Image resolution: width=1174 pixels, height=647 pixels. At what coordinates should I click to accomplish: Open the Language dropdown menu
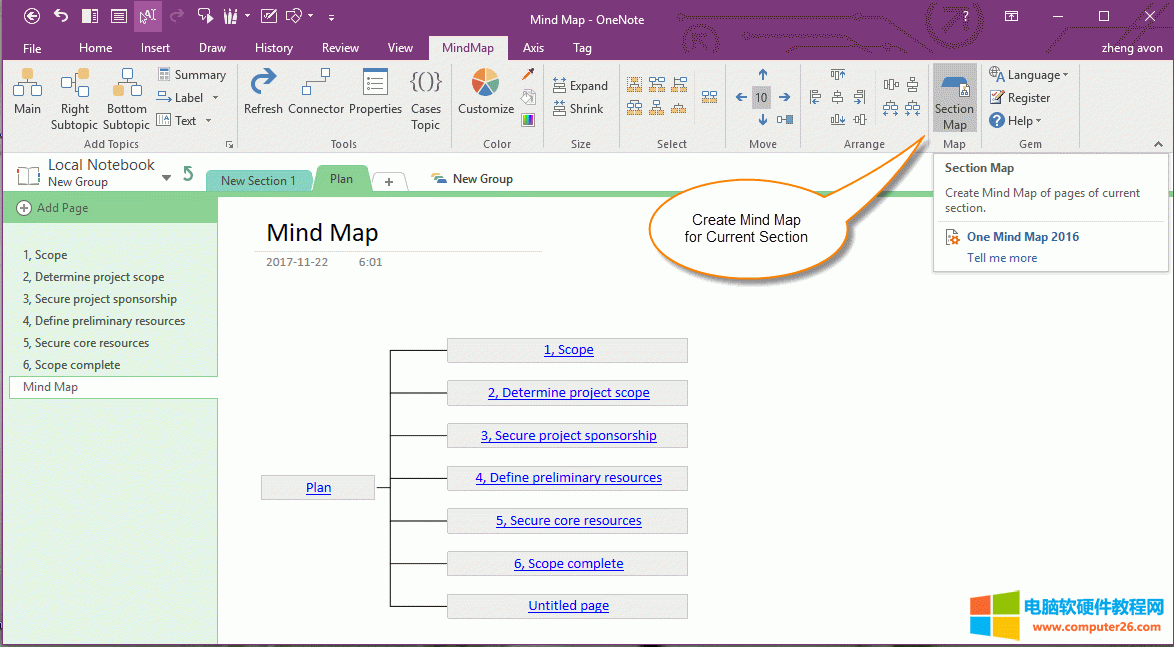coord(1029,75)
